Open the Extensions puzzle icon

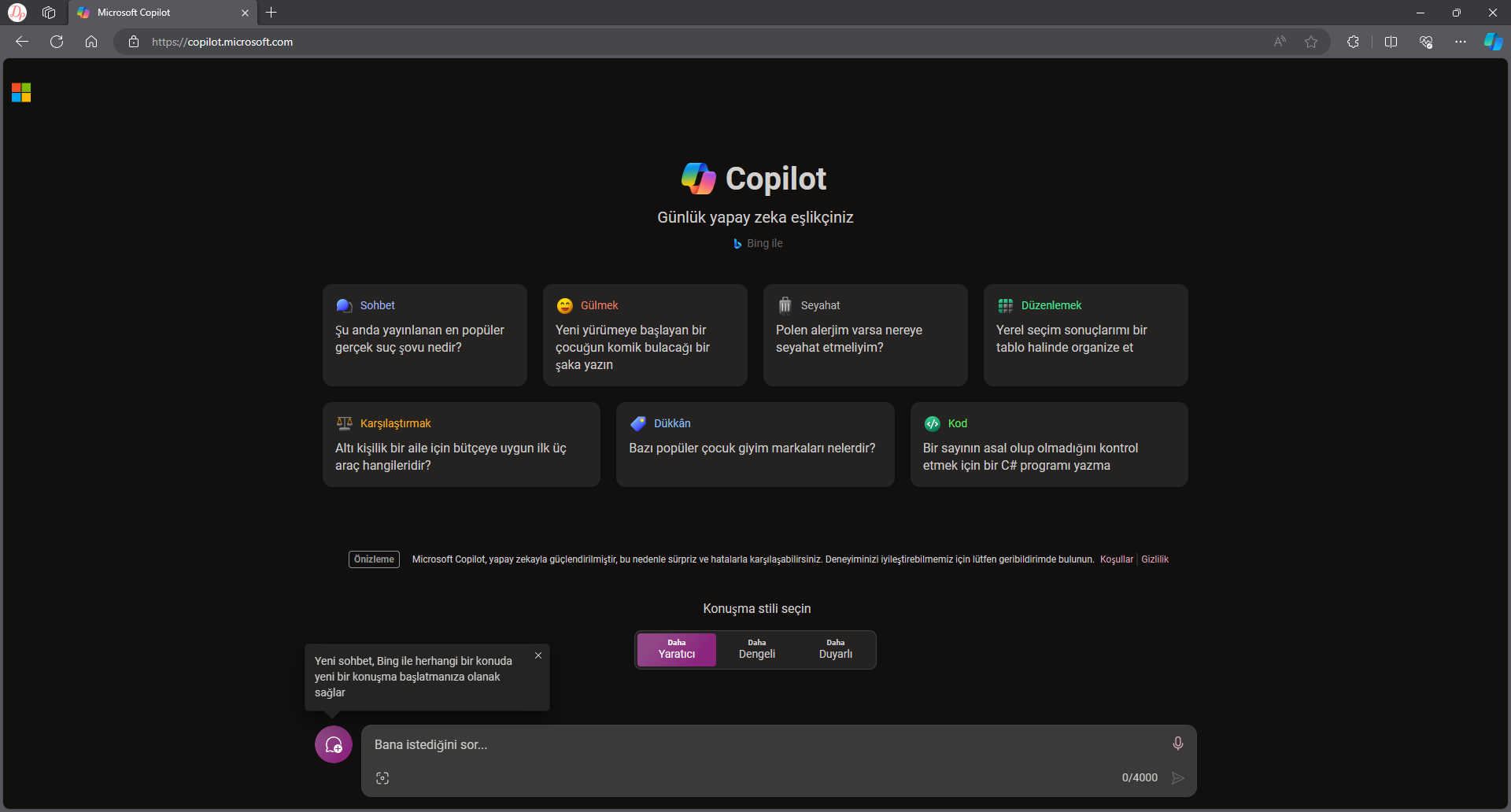click(x=1353, y=42)
